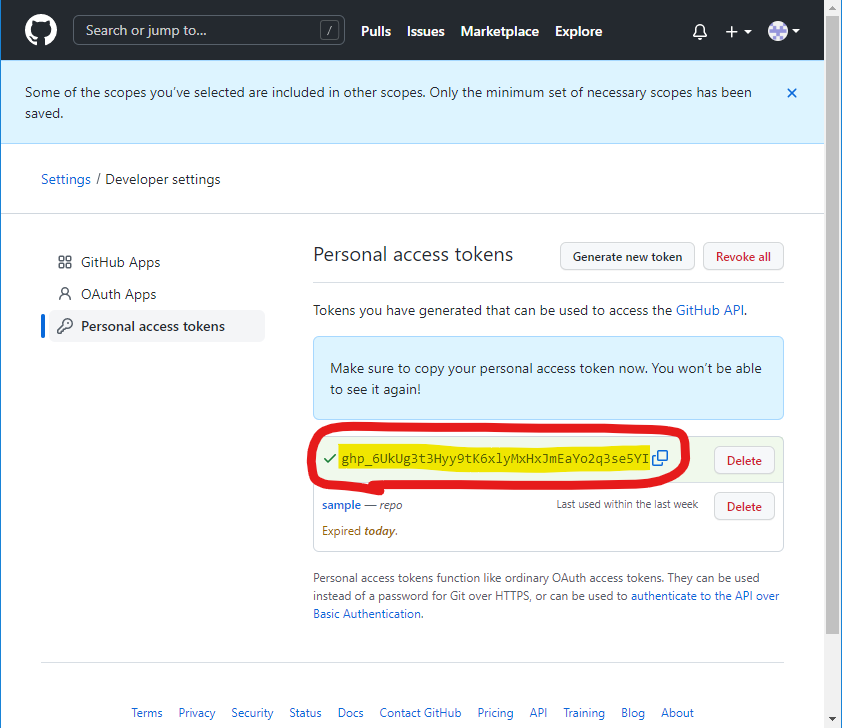The height and width of the screenshot is (728, 842).
Task: Select Personal access tokens sidebar item
Action: [152, 326]
